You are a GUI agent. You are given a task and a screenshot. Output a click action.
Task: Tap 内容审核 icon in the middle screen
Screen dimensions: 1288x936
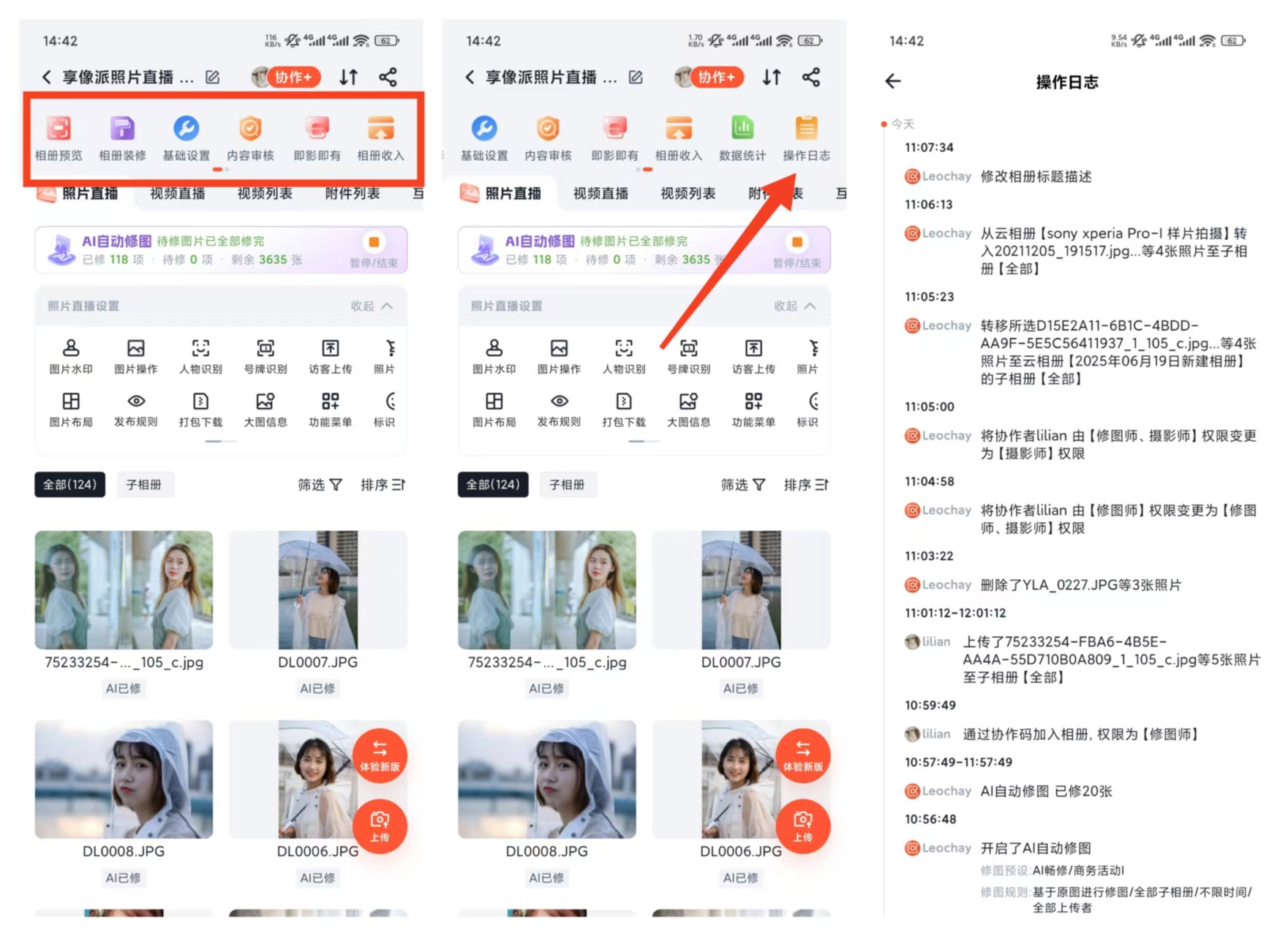click(547, 129)
